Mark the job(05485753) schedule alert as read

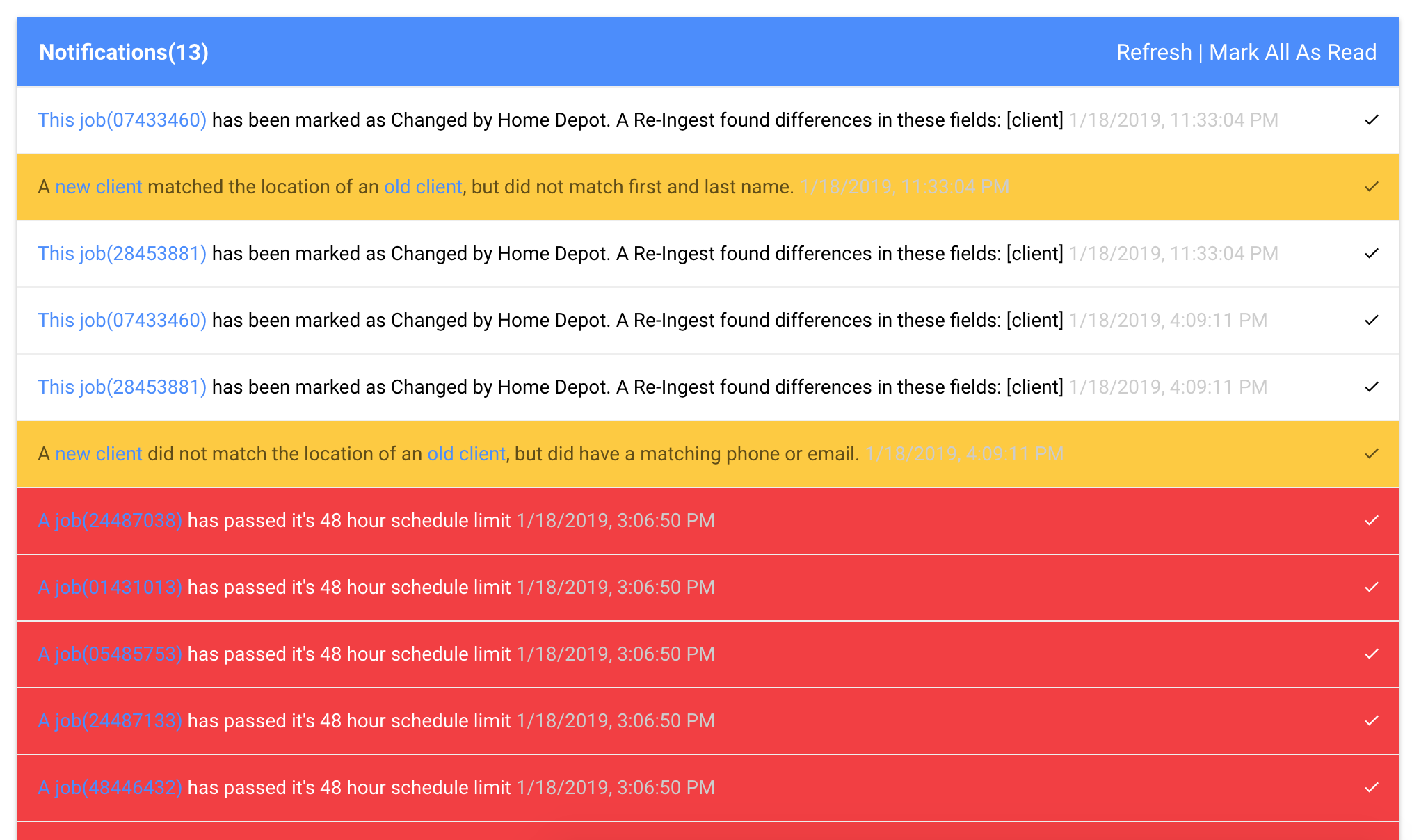(1372, 654)
